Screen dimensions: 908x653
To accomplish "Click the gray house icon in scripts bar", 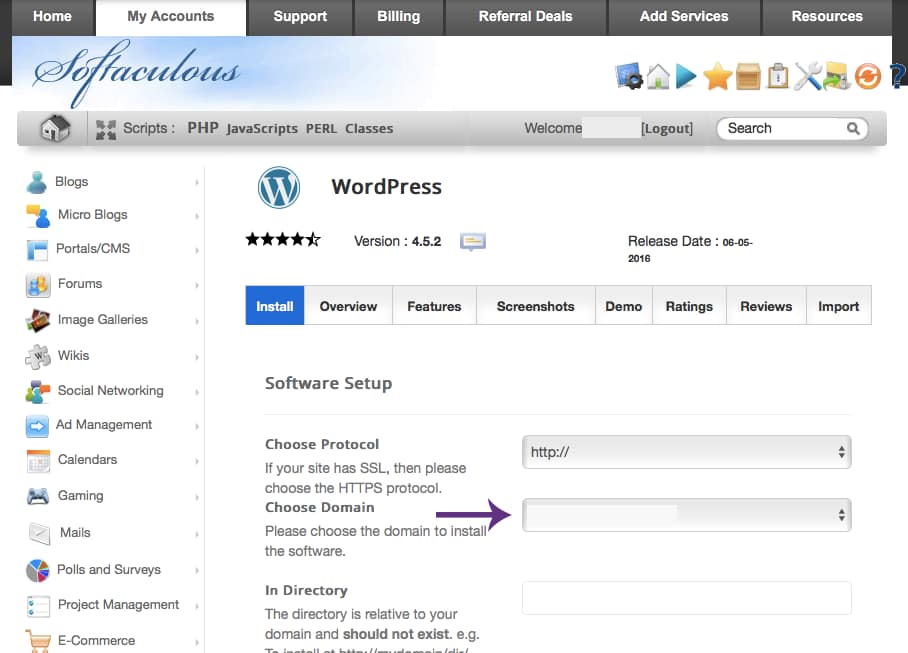I will click(x=54, y=128).
